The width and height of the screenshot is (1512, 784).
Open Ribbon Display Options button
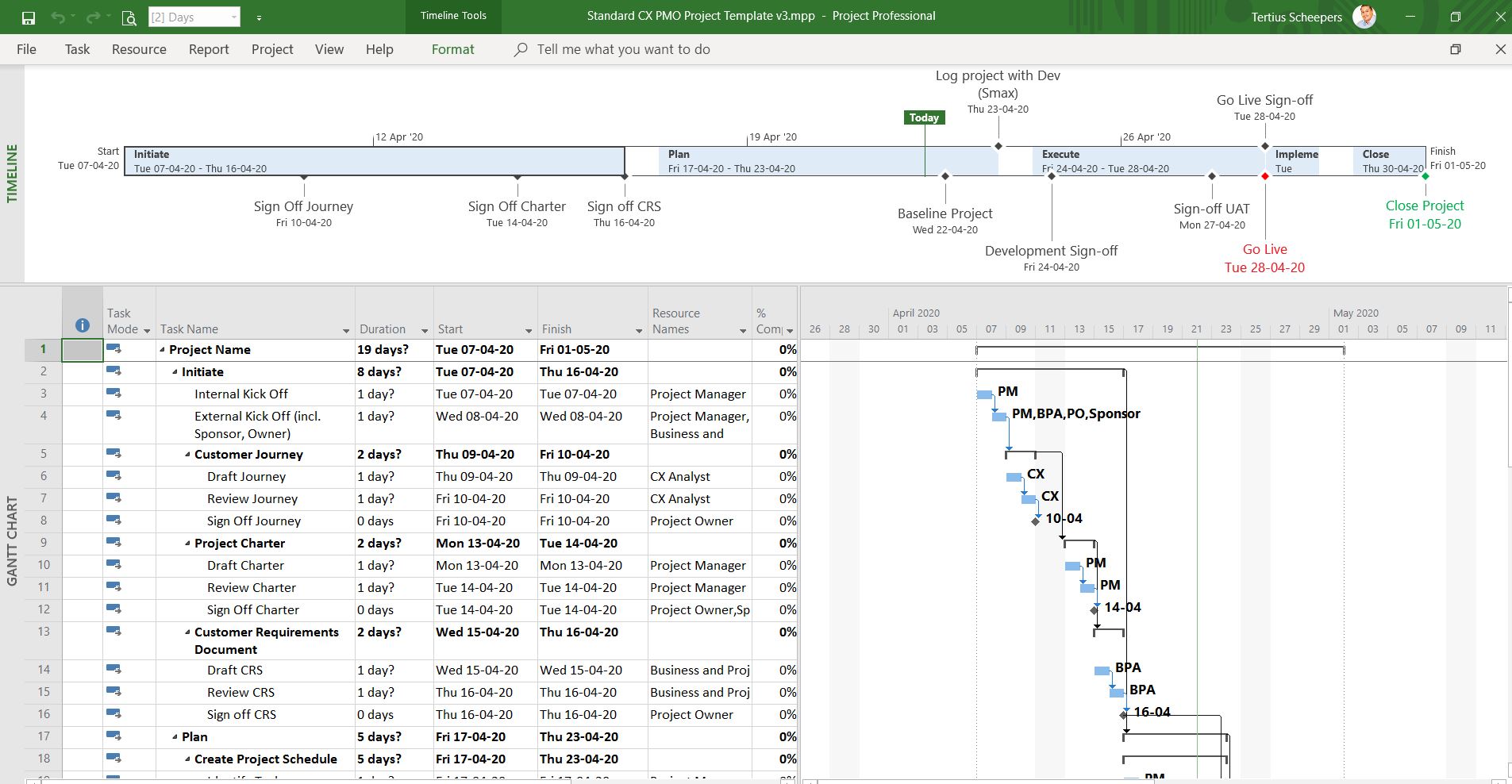[x=1455, y=49]
